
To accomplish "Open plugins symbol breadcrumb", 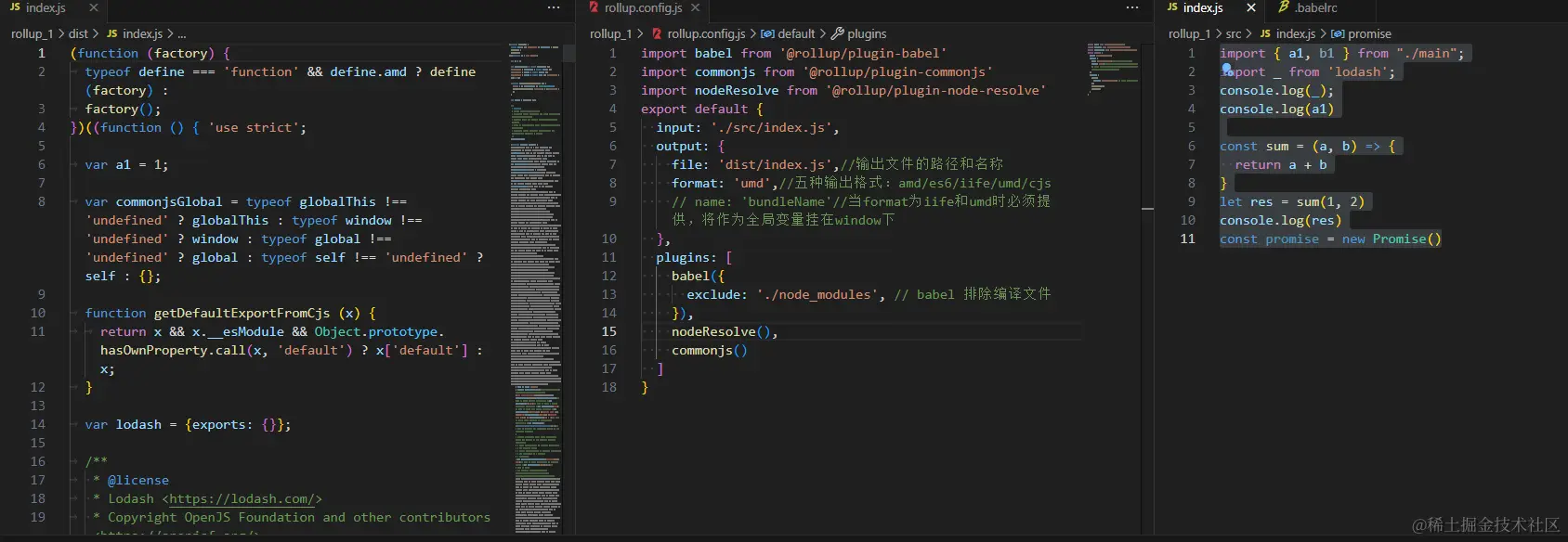I will [867, 33].
